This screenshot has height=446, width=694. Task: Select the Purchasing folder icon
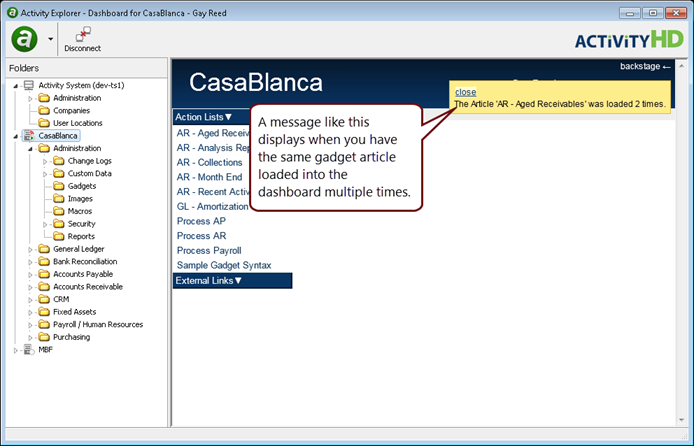point(44,337)
